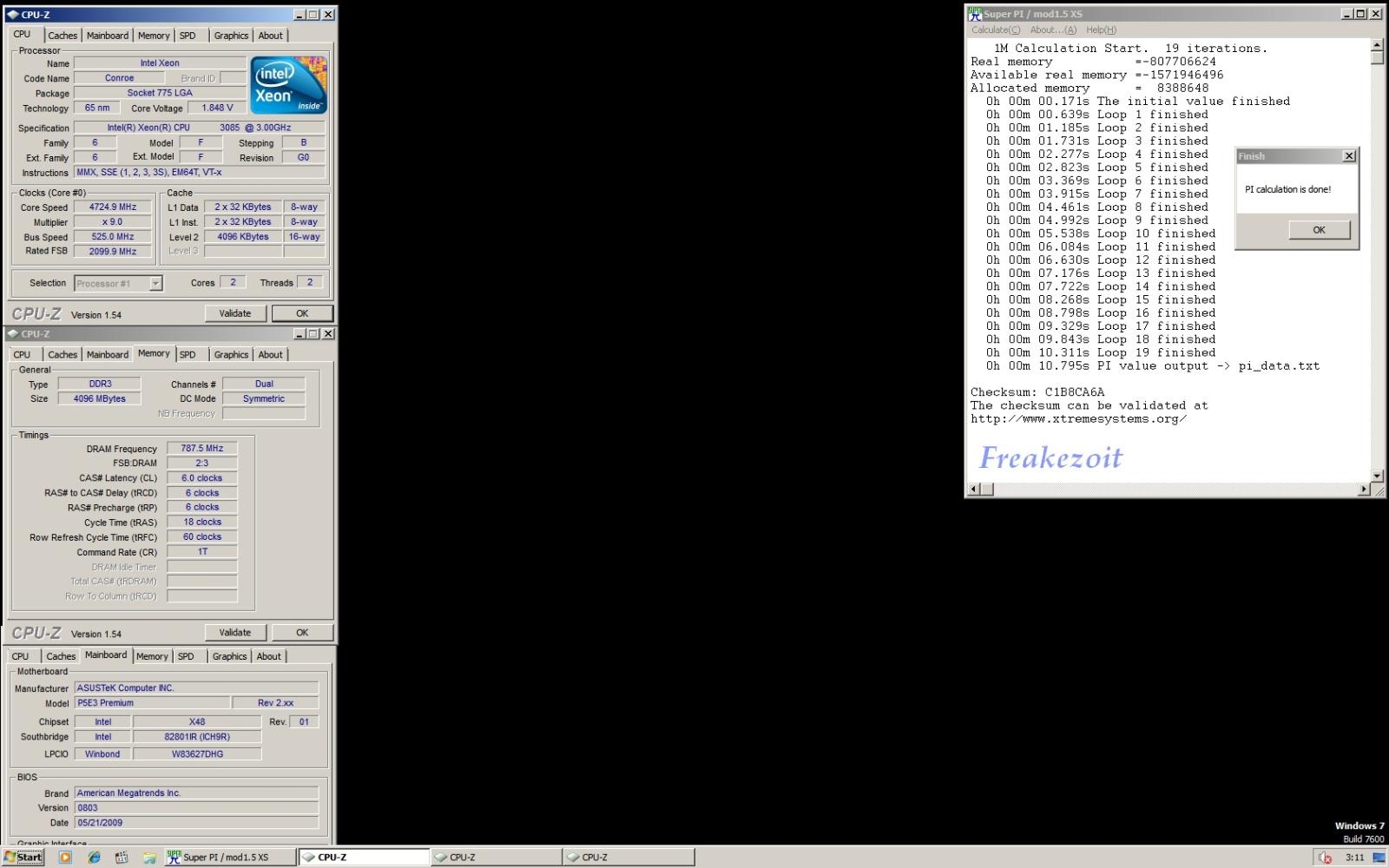This screenshot has height=868, width=1389.
Task: Click the muted volume tray icon
Action: 1325,857
